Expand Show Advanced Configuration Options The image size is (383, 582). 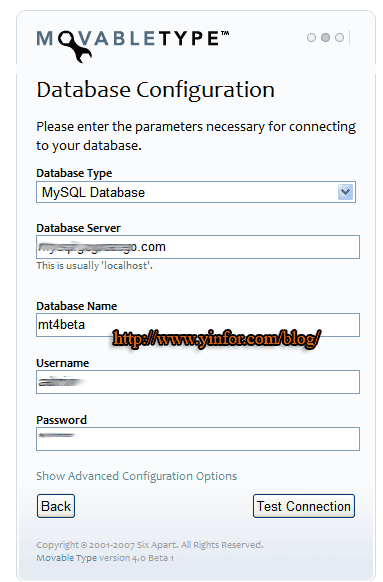[137, 476]
